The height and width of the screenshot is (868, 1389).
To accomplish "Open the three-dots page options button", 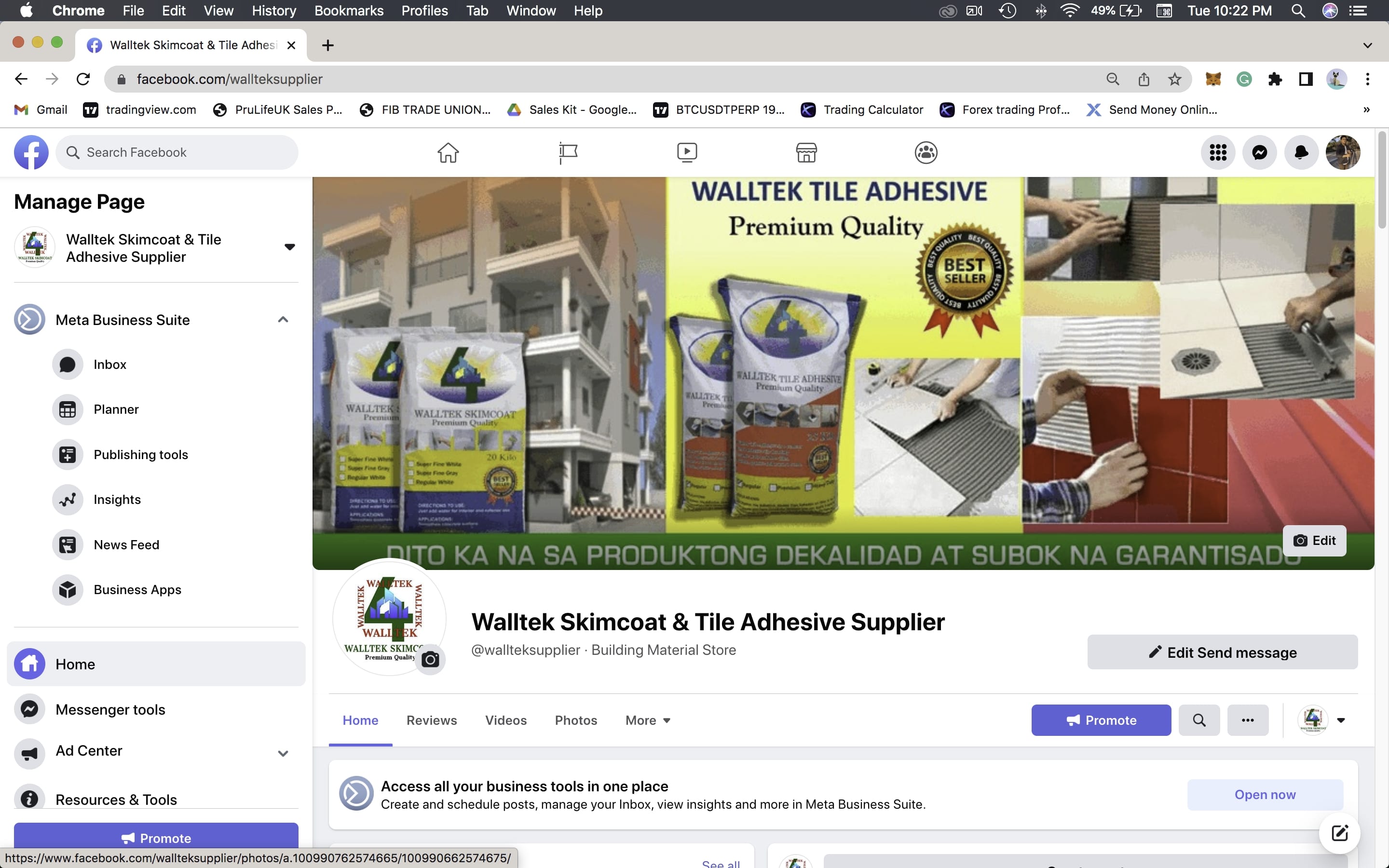I will tap(1247, 720).
